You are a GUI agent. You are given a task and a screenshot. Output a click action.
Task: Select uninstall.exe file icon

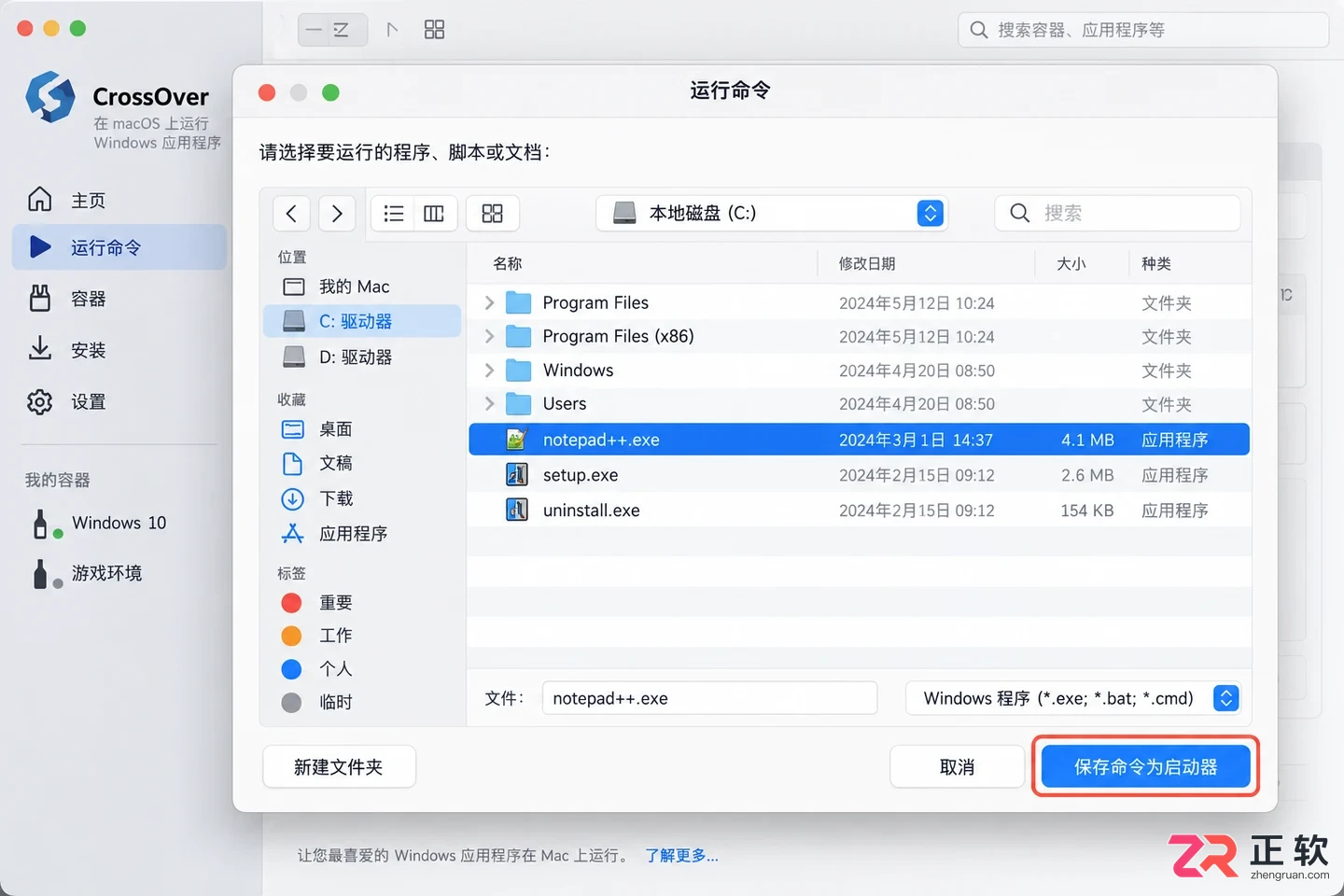coord(517,511)
